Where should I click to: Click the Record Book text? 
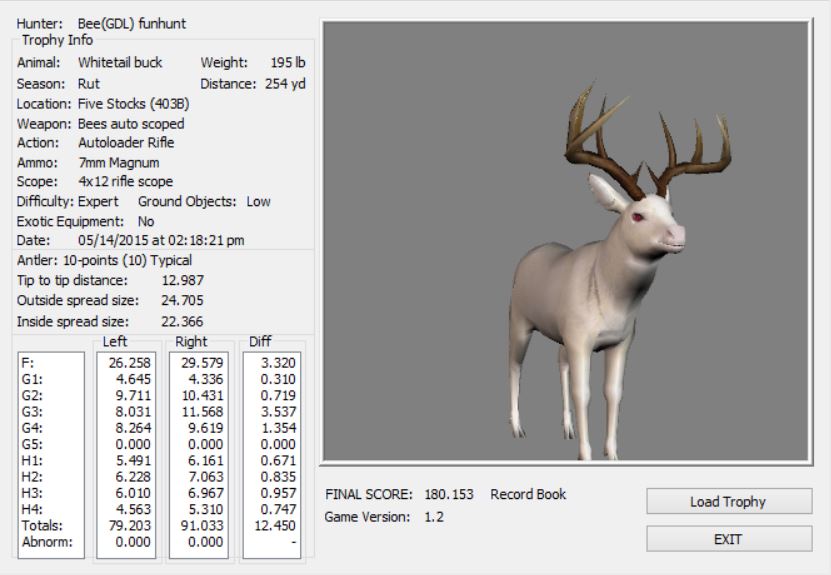[x=528, y=494]
